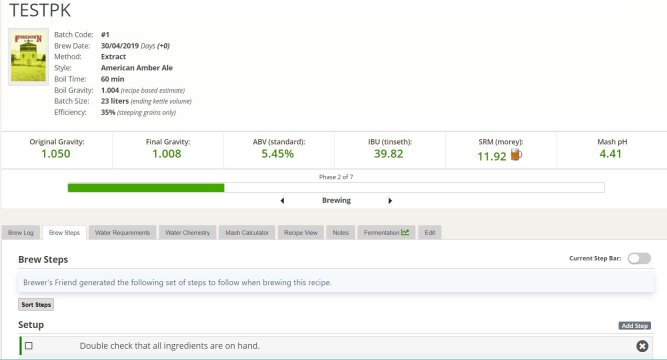Go to the previous brewing phase arrow
Viewport: 667px width, 360px height.
point(282,200)
